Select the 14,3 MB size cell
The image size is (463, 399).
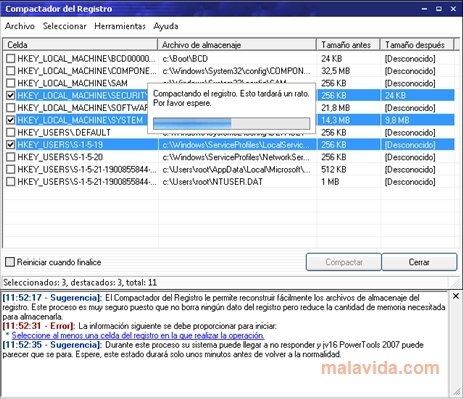pyautogui.click(x=336, y=120)
